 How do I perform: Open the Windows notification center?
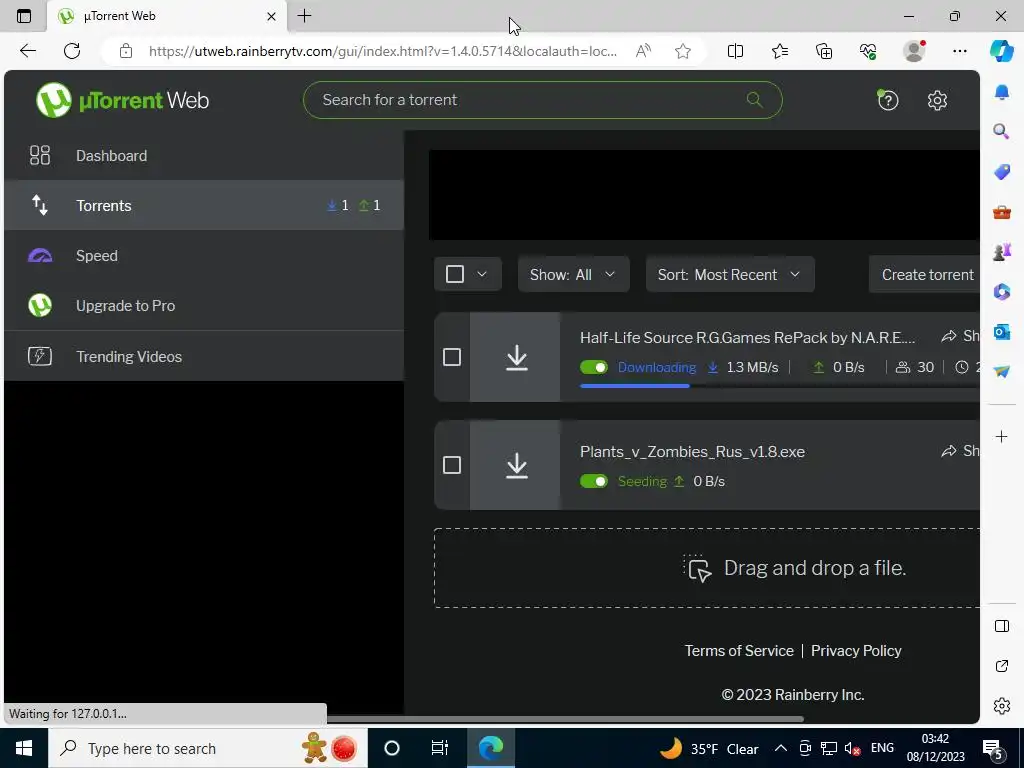(993, 750)
